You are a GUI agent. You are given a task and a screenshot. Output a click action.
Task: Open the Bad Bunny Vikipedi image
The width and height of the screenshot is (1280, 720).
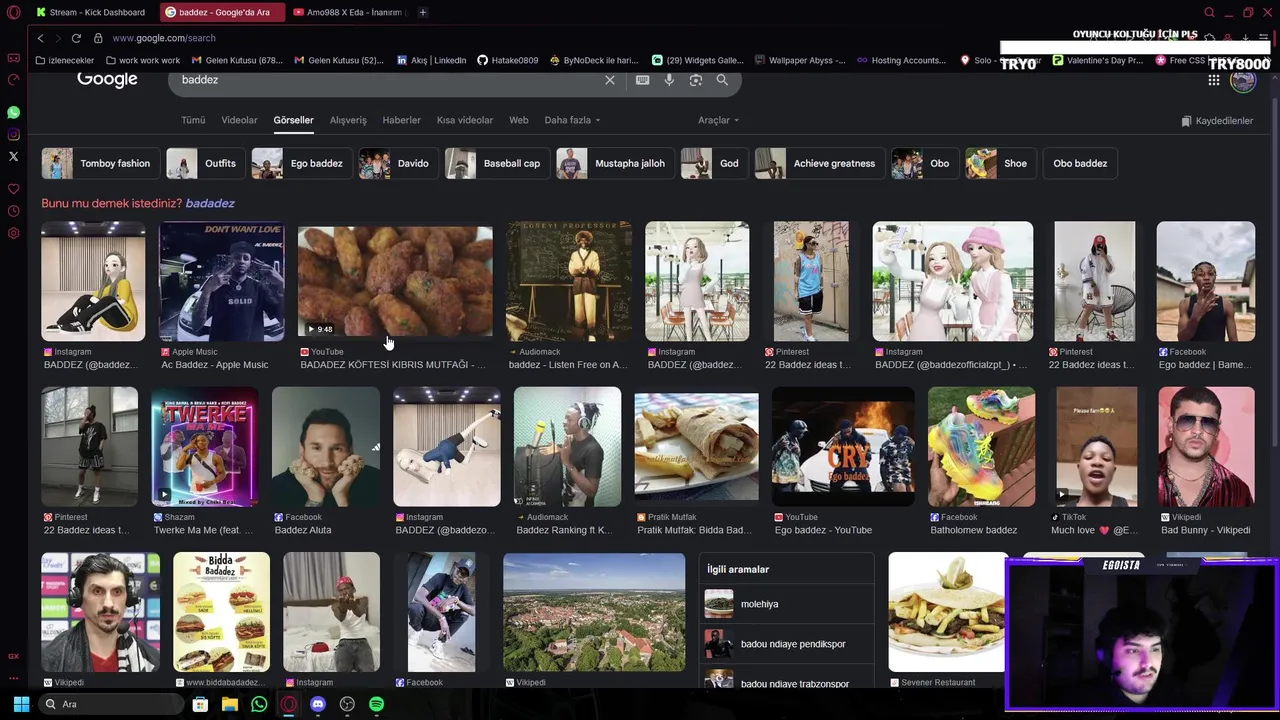click(x=1206, y=447)
